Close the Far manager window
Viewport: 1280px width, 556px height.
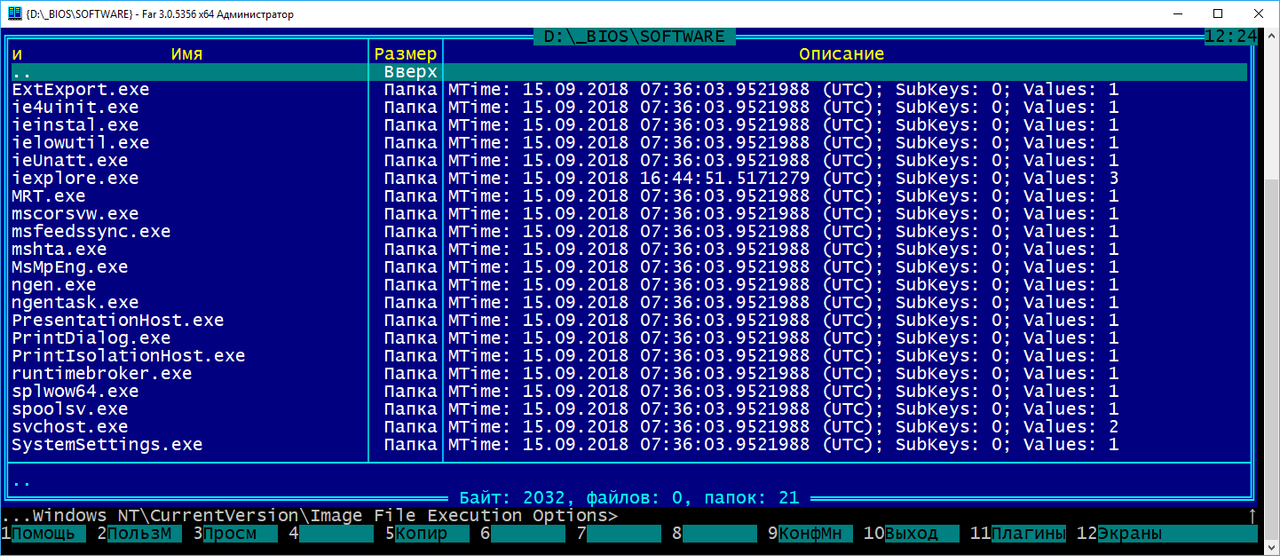[1259, 13]
